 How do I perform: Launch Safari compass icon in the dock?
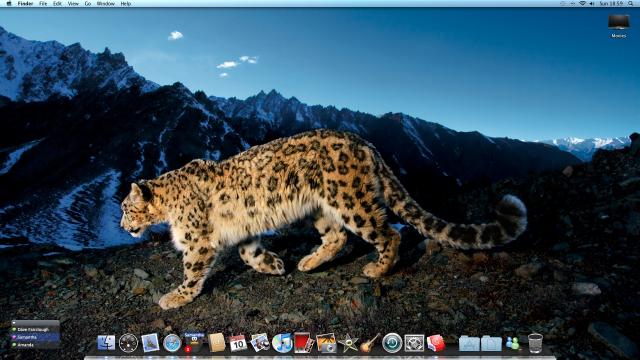[x=172, y=343]
